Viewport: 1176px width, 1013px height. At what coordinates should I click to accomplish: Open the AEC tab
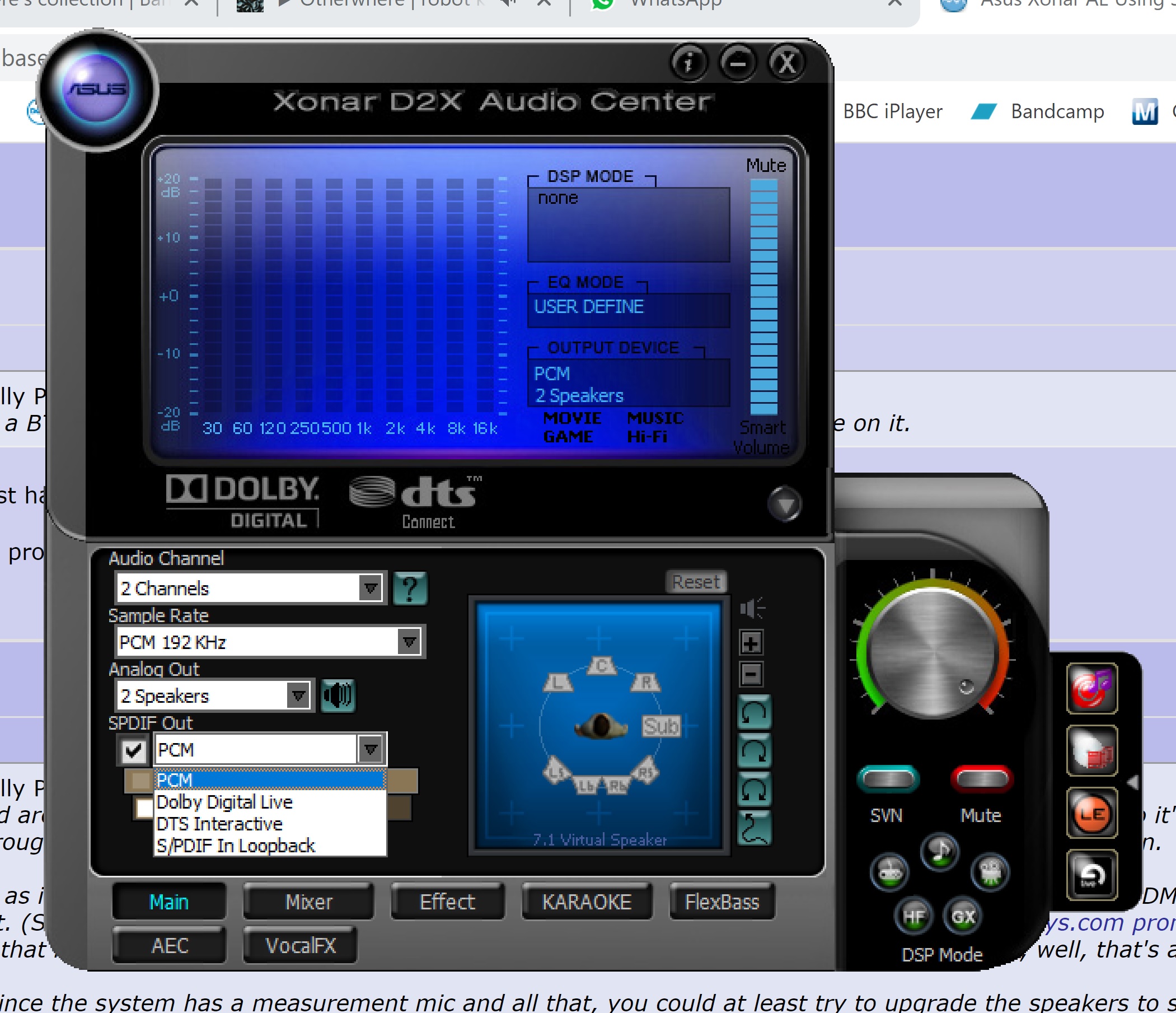coord(169,945)
